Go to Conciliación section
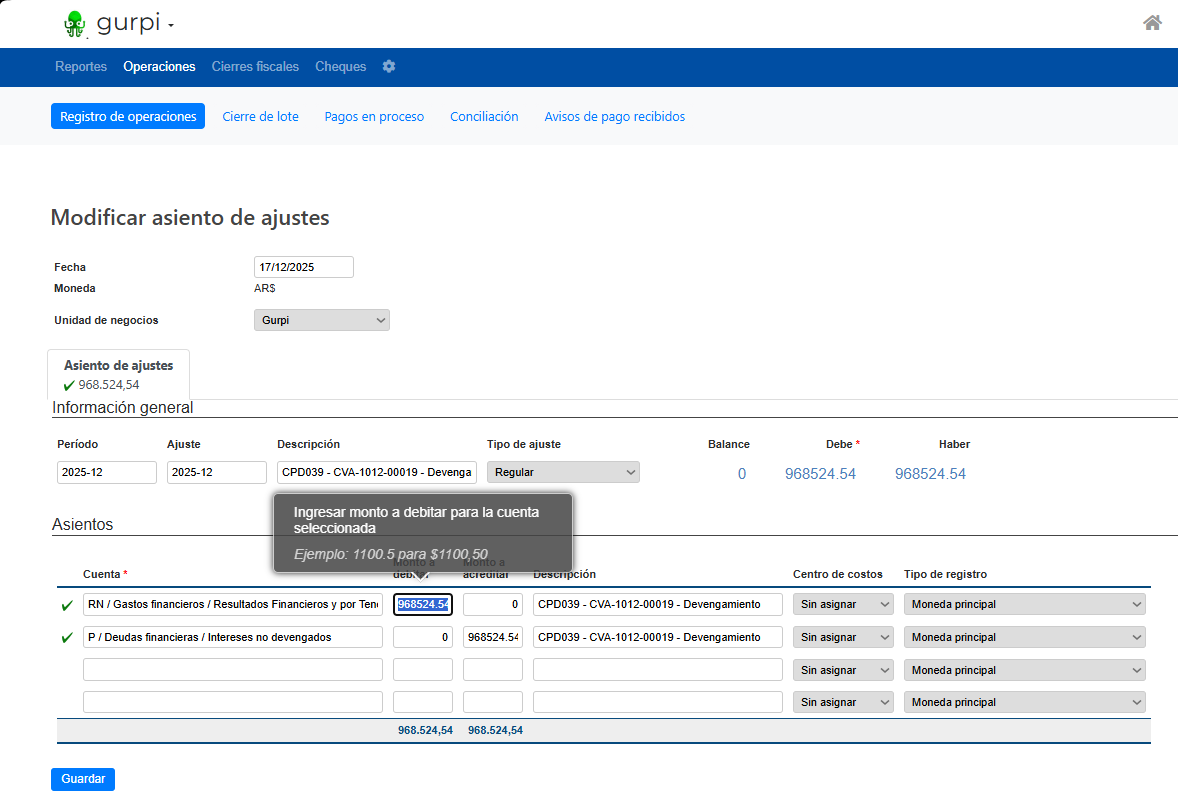The height and width of the screenshot is (808, 1178). click(x=484, y=116)
